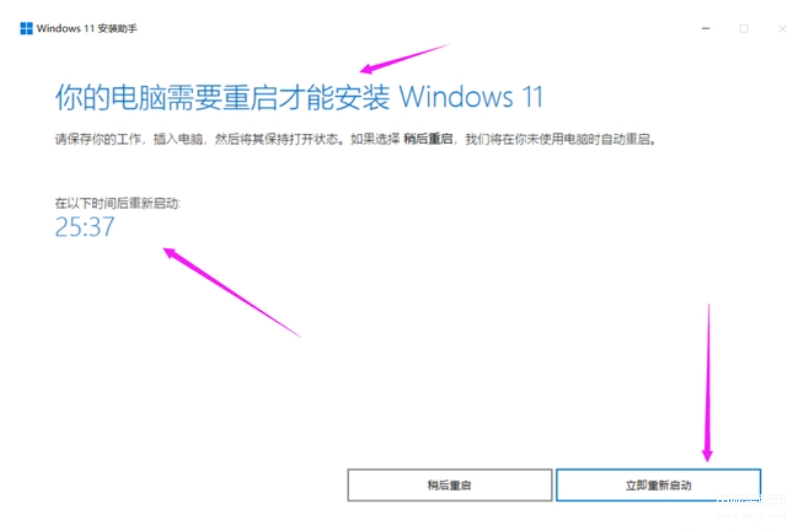Image resolution: width=796 pixels, height=529 pixels.
Task: Close the installation assistant window
Action: point(782,29)
